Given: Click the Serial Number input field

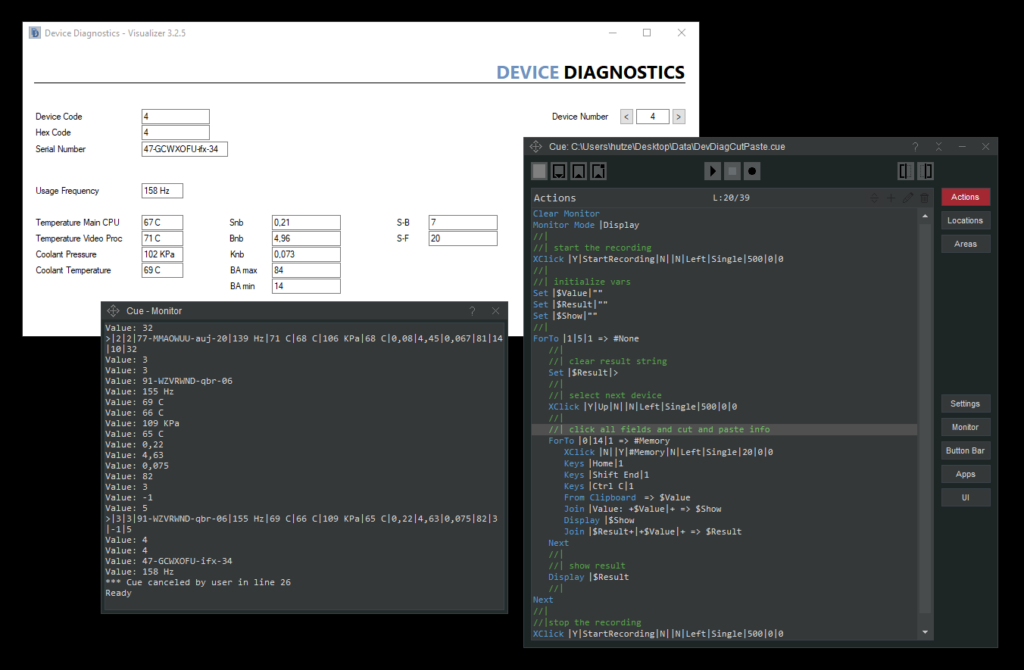Looking at the screenshot, I should click(x=185, y=149).
